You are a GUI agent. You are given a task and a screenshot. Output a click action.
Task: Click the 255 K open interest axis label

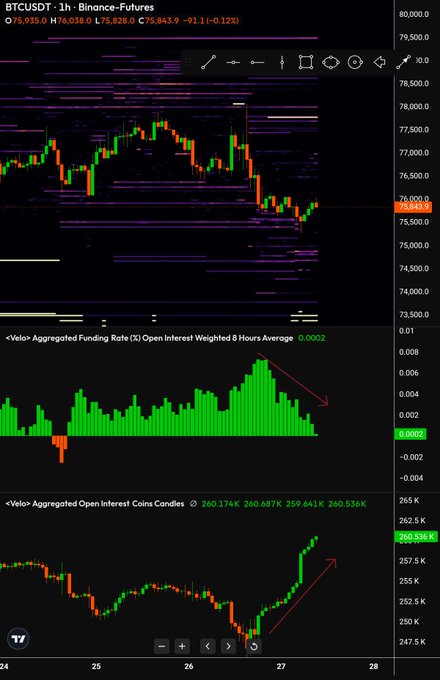(409, 581)
